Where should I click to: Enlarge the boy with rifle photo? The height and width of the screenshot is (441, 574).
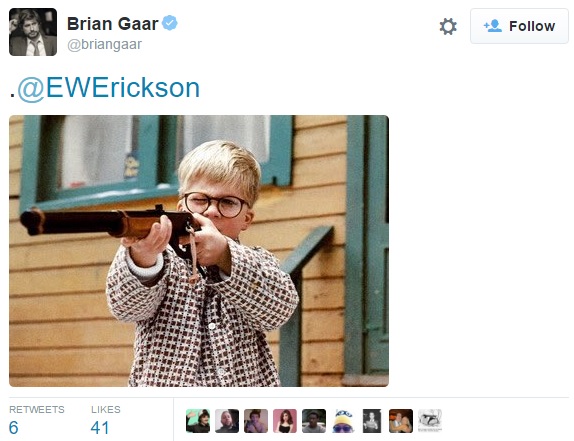point(199,251)
